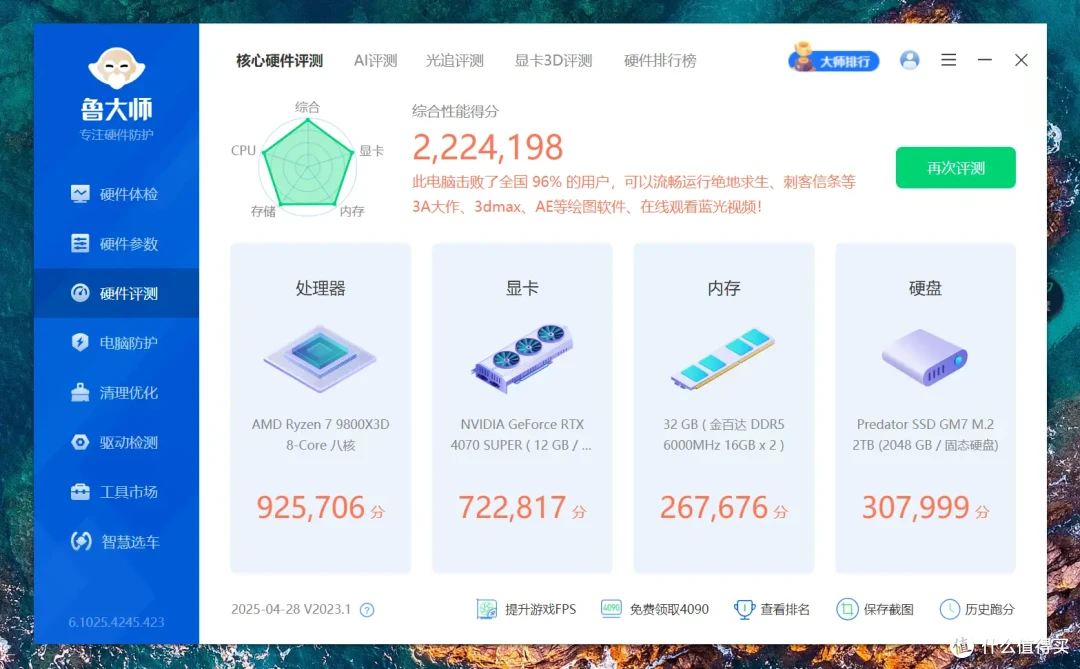This screenshot has height=669, width=1080.
Task: Click the processor chip illustration
Action: point(320,358)
